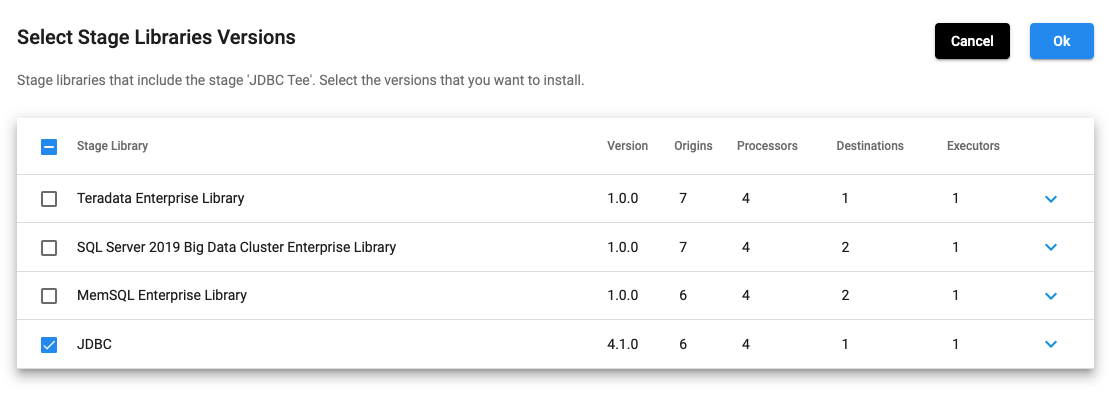Uncheck the JDBC library checkbox
The height and width of the screenshot is (394, 1109).
(49, 344)
